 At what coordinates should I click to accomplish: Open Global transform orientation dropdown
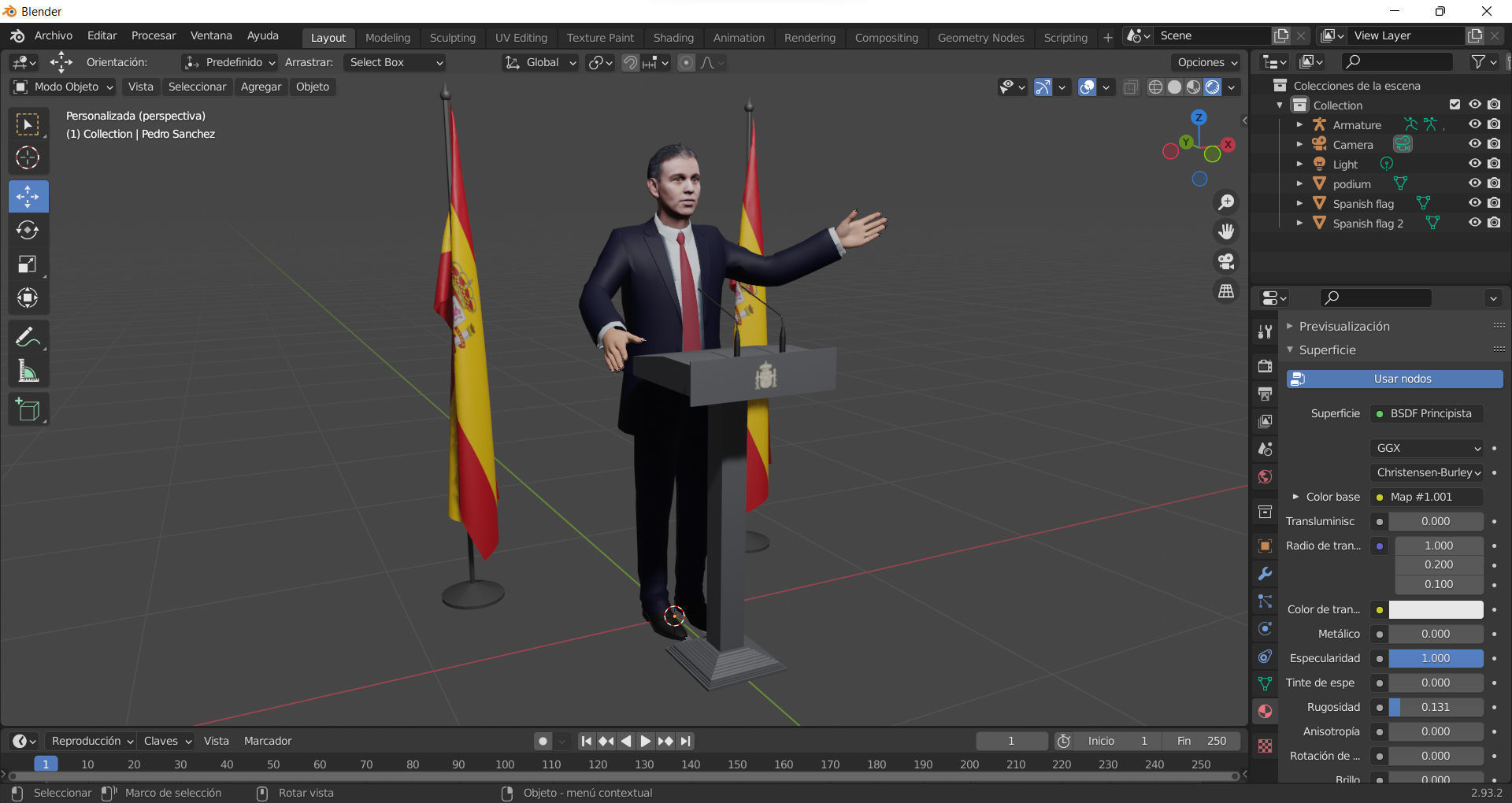pyautogui.click(x=540, y=63)
